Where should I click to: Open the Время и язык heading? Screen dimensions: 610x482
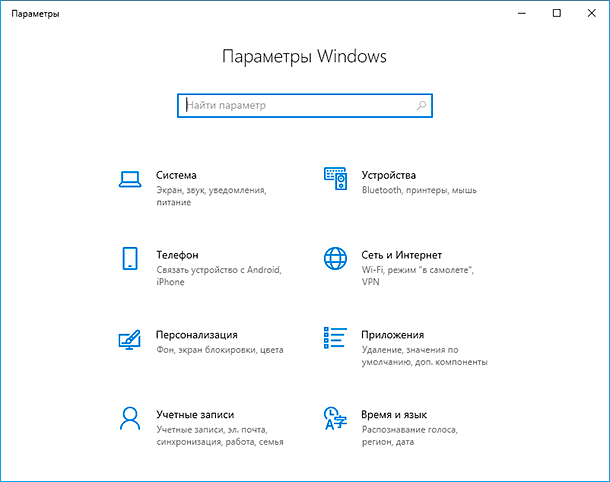pos(394,414)
